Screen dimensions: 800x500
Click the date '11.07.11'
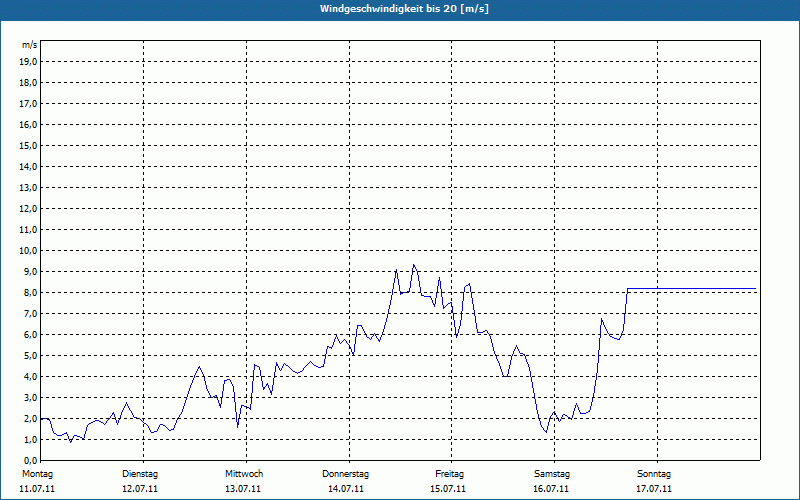pos(37,489)
